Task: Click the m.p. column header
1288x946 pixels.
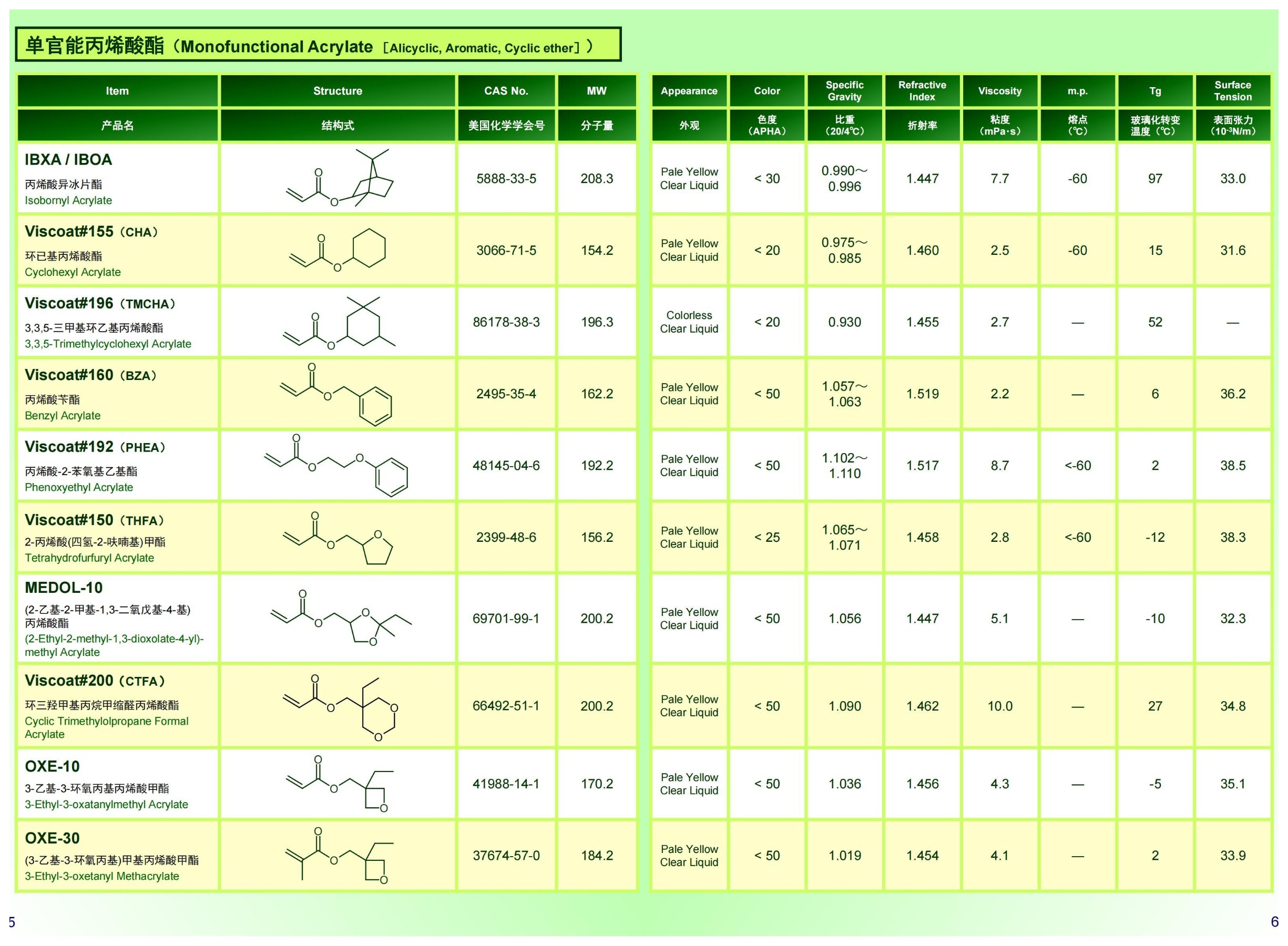Action: (1078, 91)
